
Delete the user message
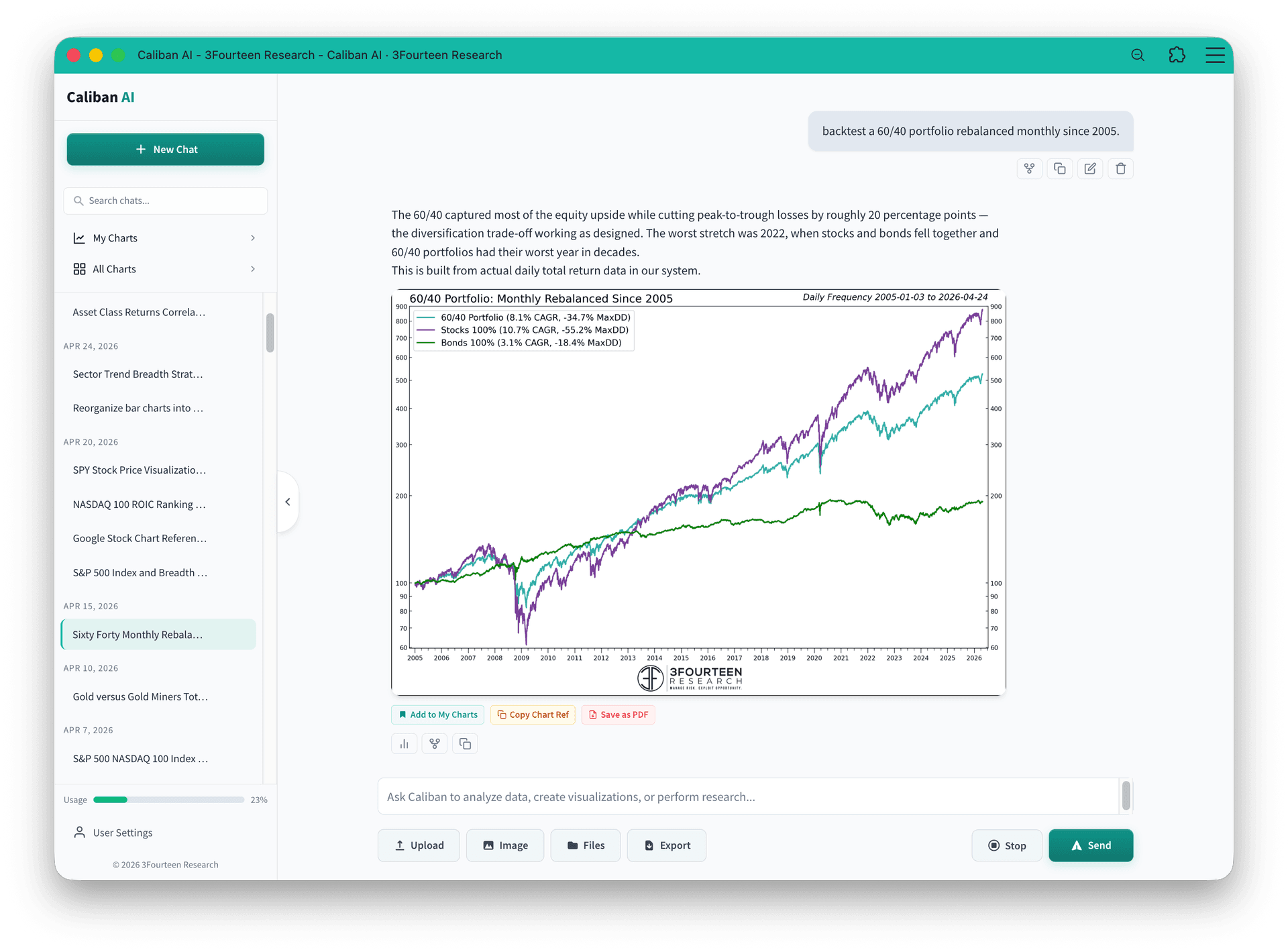point(1120,168)
